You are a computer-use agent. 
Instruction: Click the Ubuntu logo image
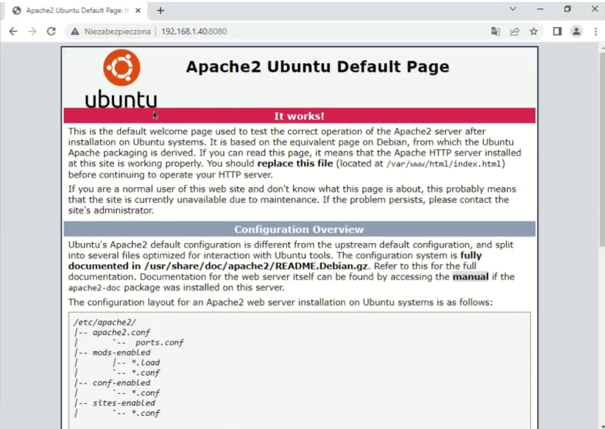(121, 78)
